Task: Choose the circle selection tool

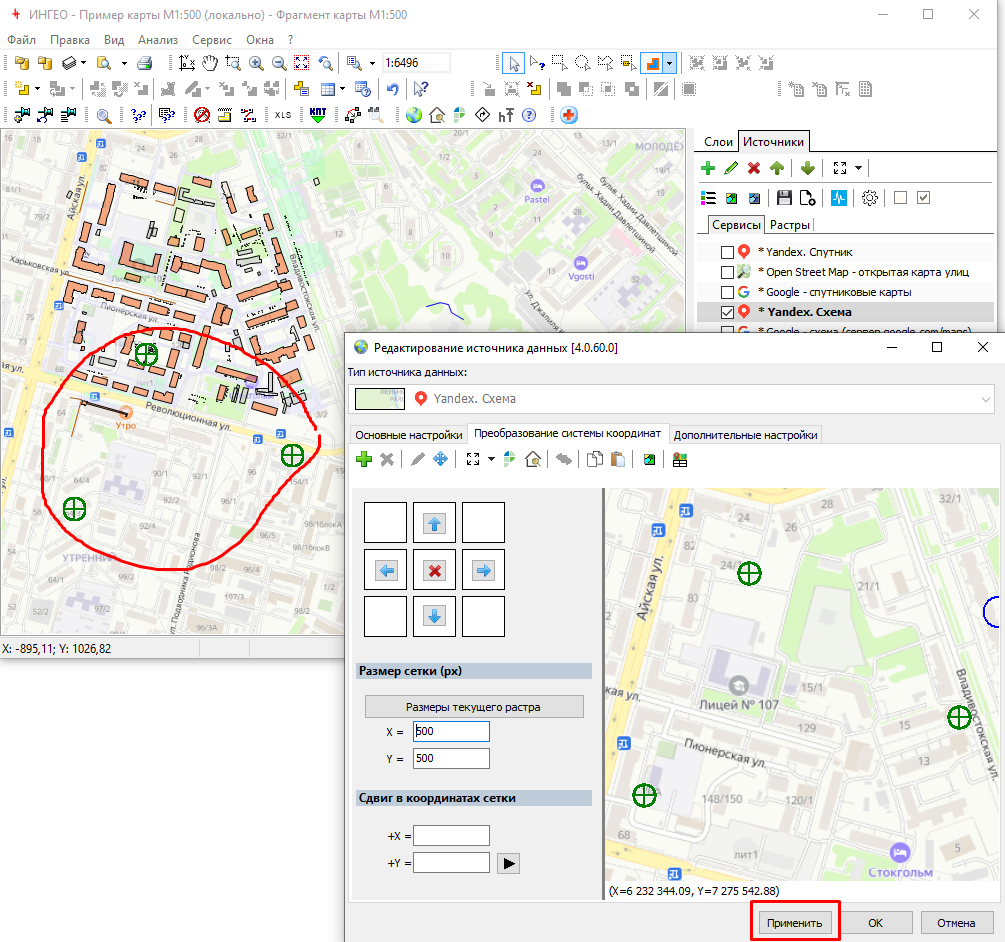Action: click(583, 63)
